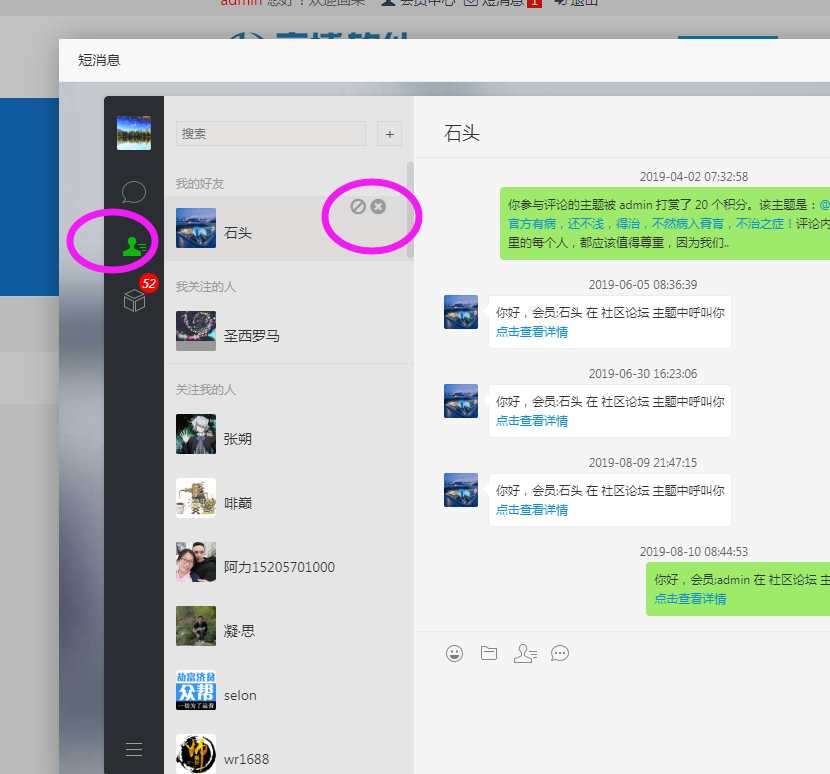
Task: Click 点击查看详情 link under 2019-06-05 message
Action: coord(532,332)
